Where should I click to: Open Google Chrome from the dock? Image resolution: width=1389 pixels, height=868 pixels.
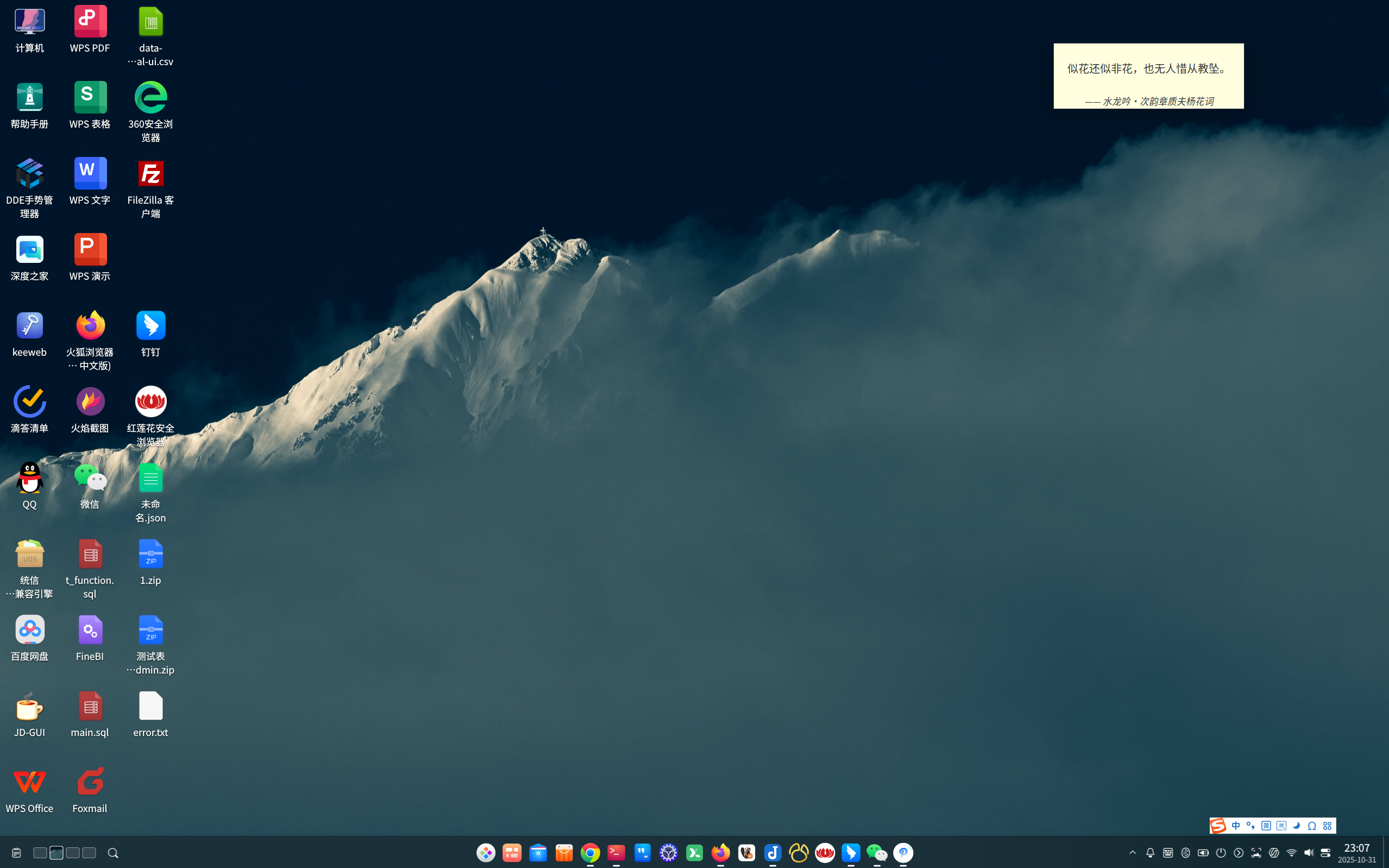(x=590, y=852)
